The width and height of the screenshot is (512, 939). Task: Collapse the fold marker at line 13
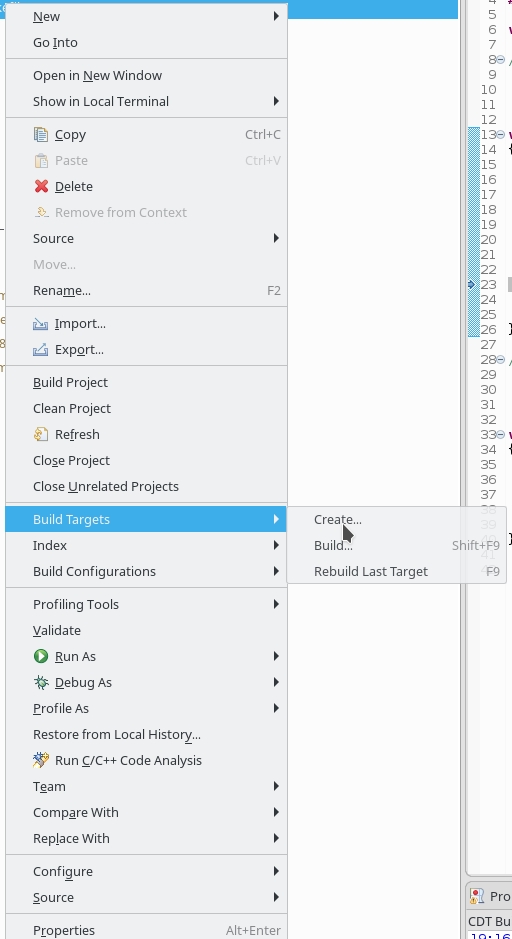(x=501, y=135)
